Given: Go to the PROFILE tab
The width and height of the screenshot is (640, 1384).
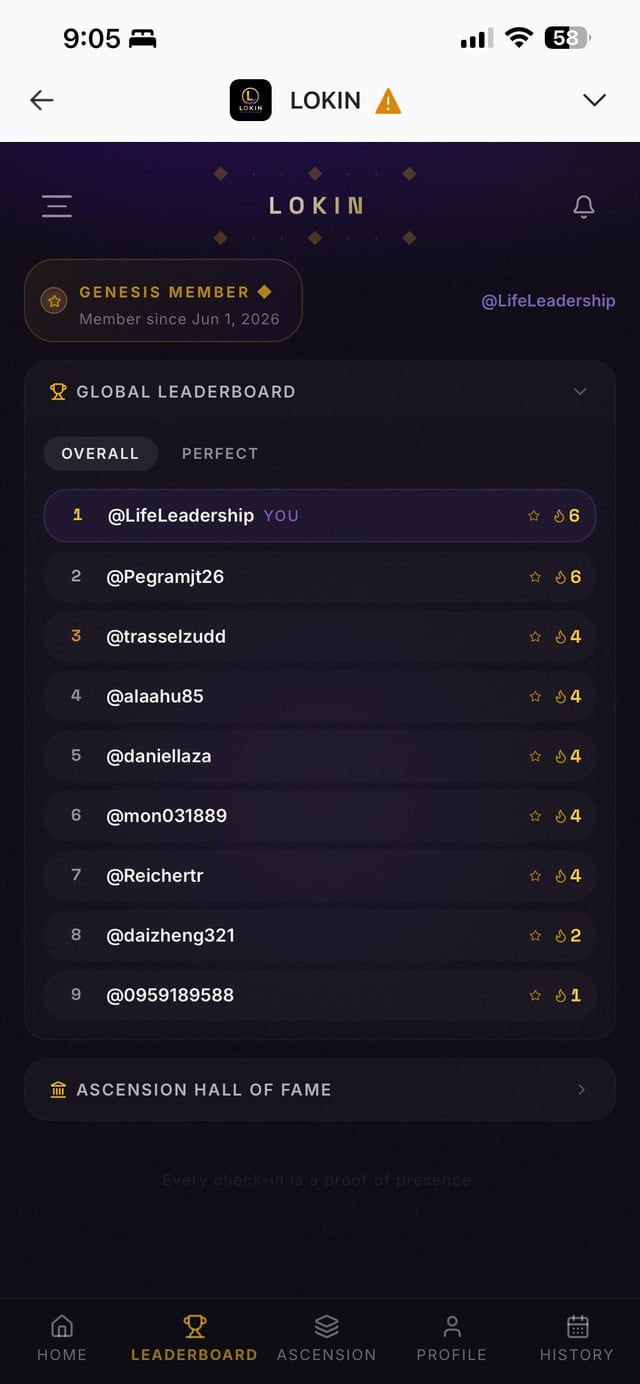Looking at the screenshot, I should click(x=452, y=1339).
